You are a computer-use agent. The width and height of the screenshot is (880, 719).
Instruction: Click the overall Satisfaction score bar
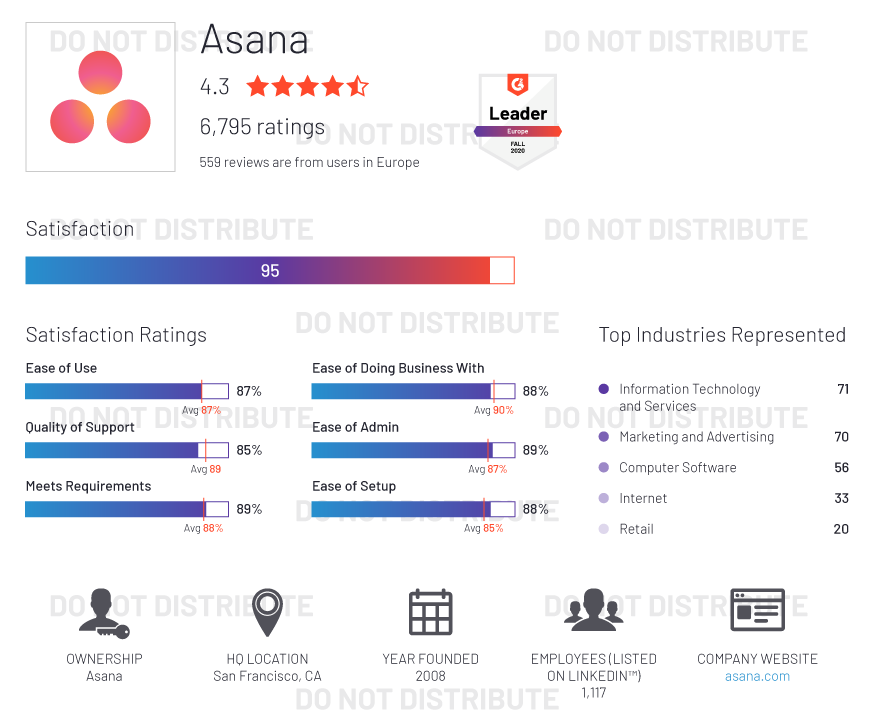pyautogui.click(x=269, y=271)
